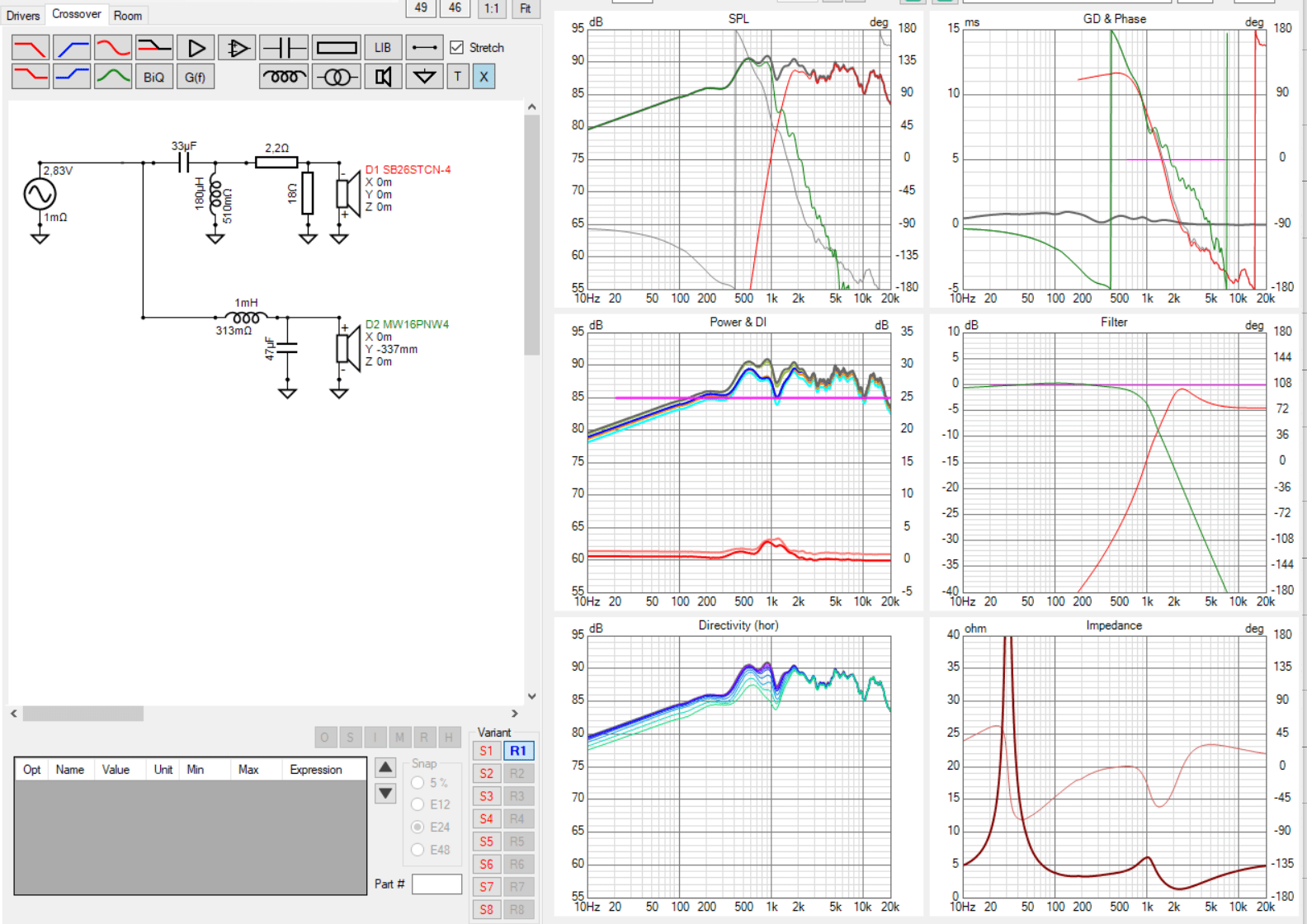Click the 46 value field
This screenshot has height=924, width=1307.
click(455, 8)
